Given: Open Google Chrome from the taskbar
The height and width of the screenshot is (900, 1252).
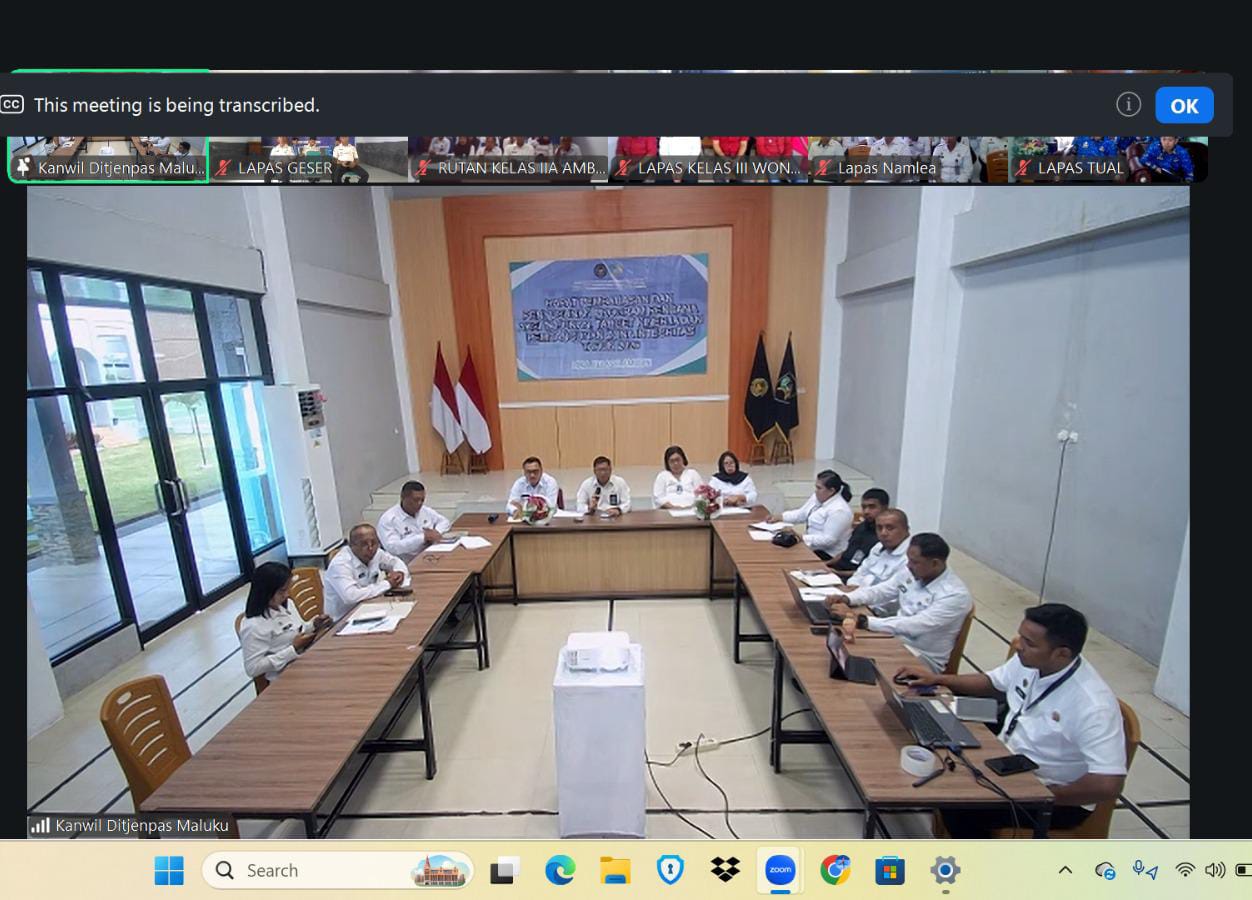Looking at the screenshot, I should point(835,870).
